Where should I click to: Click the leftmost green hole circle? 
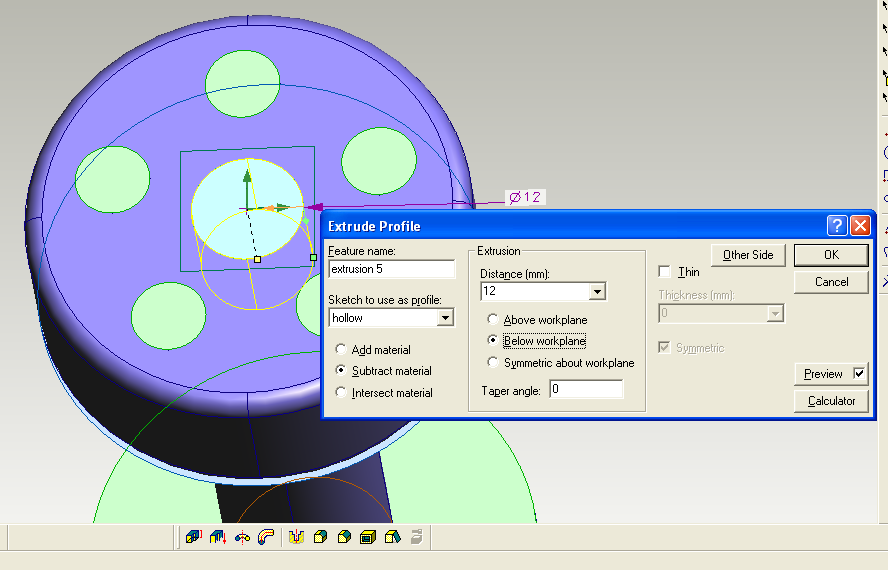pyautogui.click(x=112, y=180)
